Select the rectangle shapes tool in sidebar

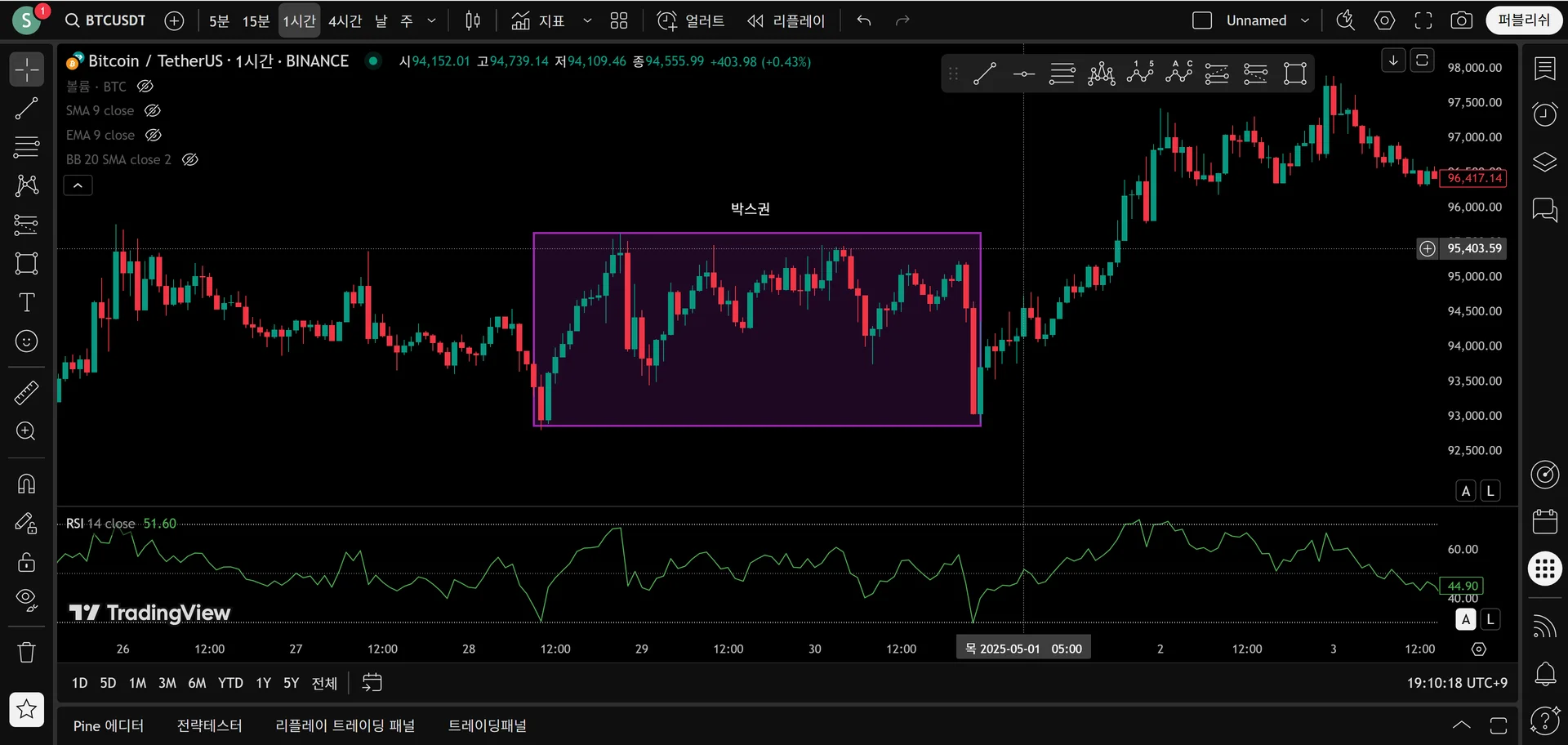pyautogui.click(x=27, y=263)
